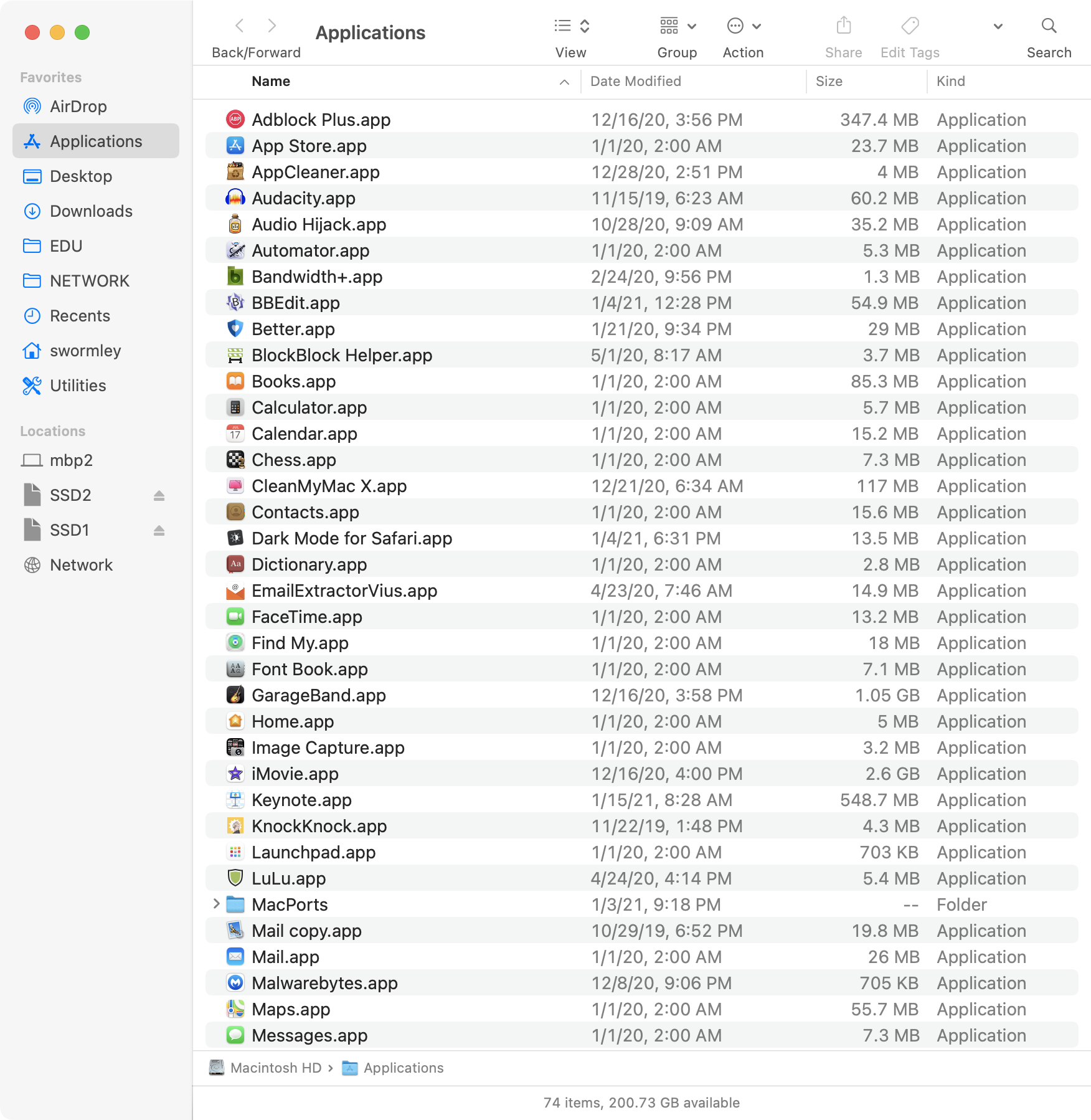Select the NETWORK folder in sidebar

96,281
